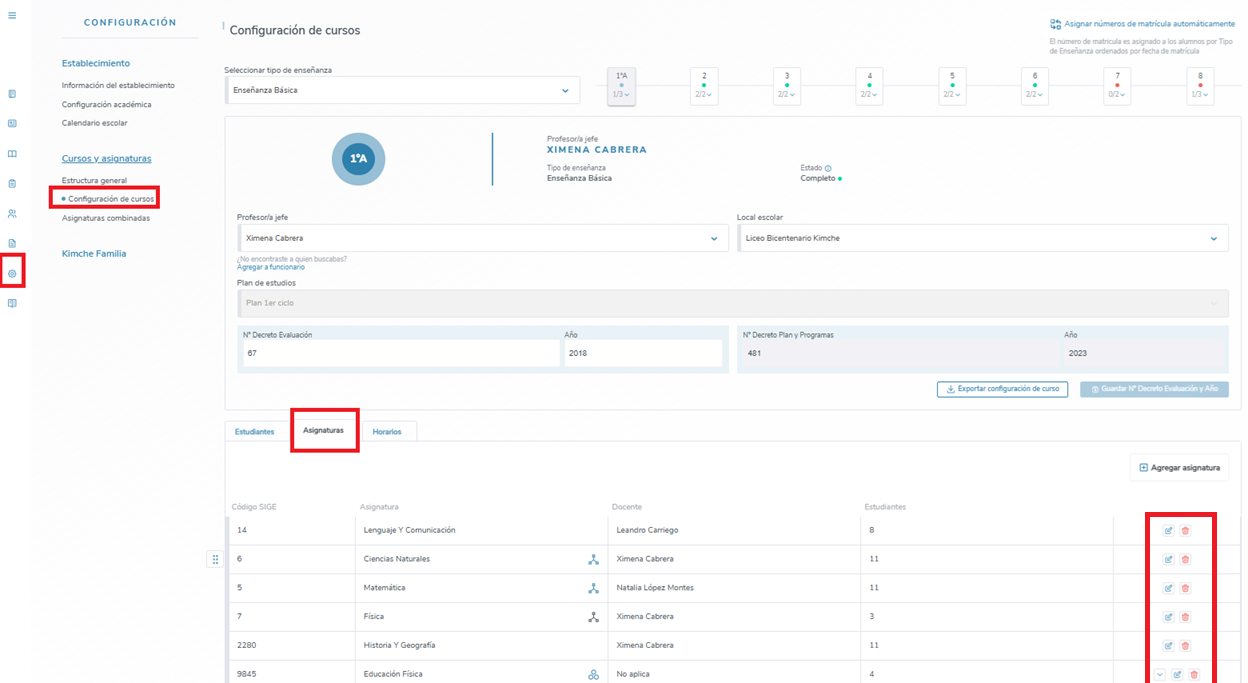Click Exportar configuración de curso button

[x=1002, y=389]
